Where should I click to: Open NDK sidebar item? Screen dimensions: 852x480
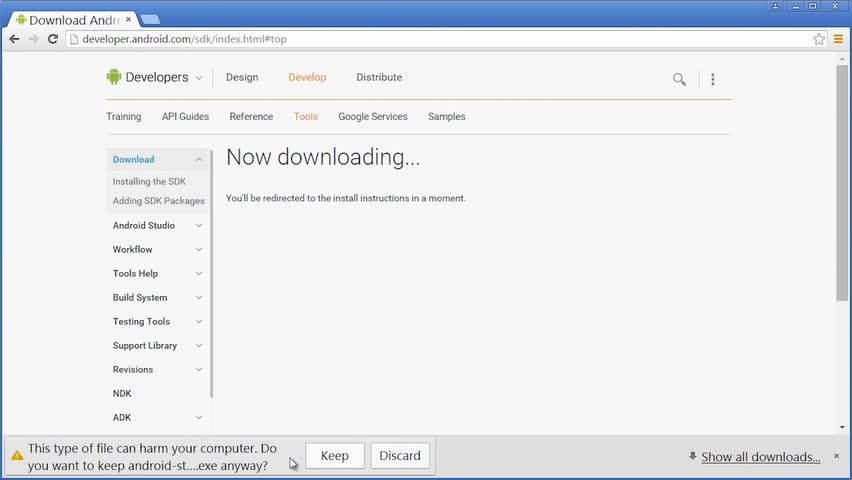tap(122, 393)
